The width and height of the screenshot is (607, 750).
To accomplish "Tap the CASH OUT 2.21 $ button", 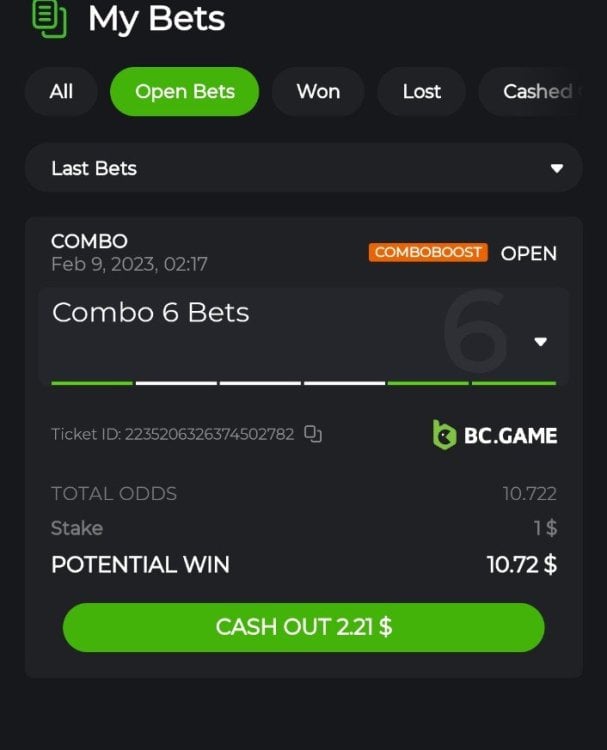I will pos(304,627).
